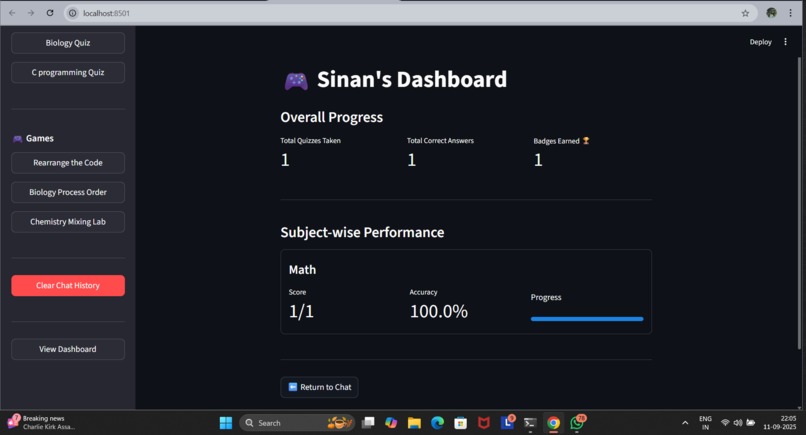Click the Chrome taskbar icon
Screen dimensions: 806x435
pos(554,423)
